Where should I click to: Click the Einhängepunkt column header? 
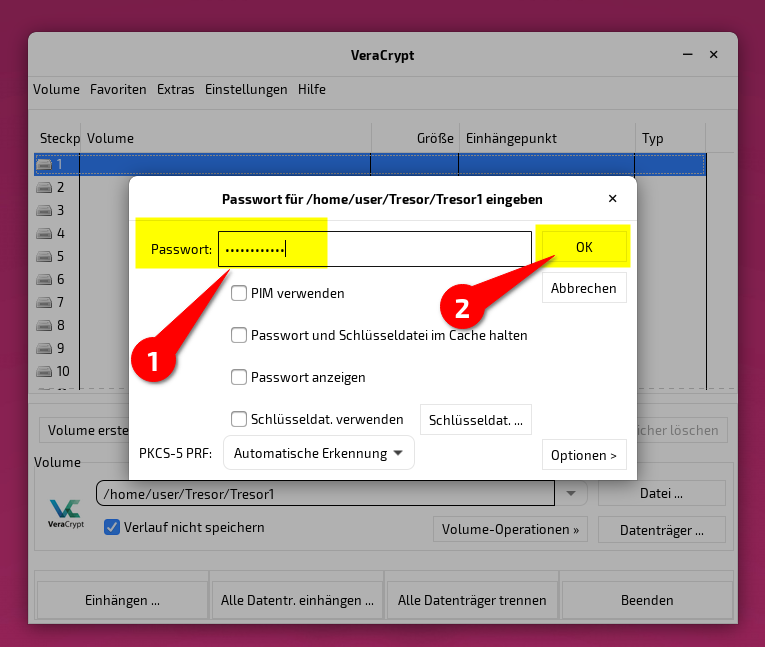click(547, 138)
